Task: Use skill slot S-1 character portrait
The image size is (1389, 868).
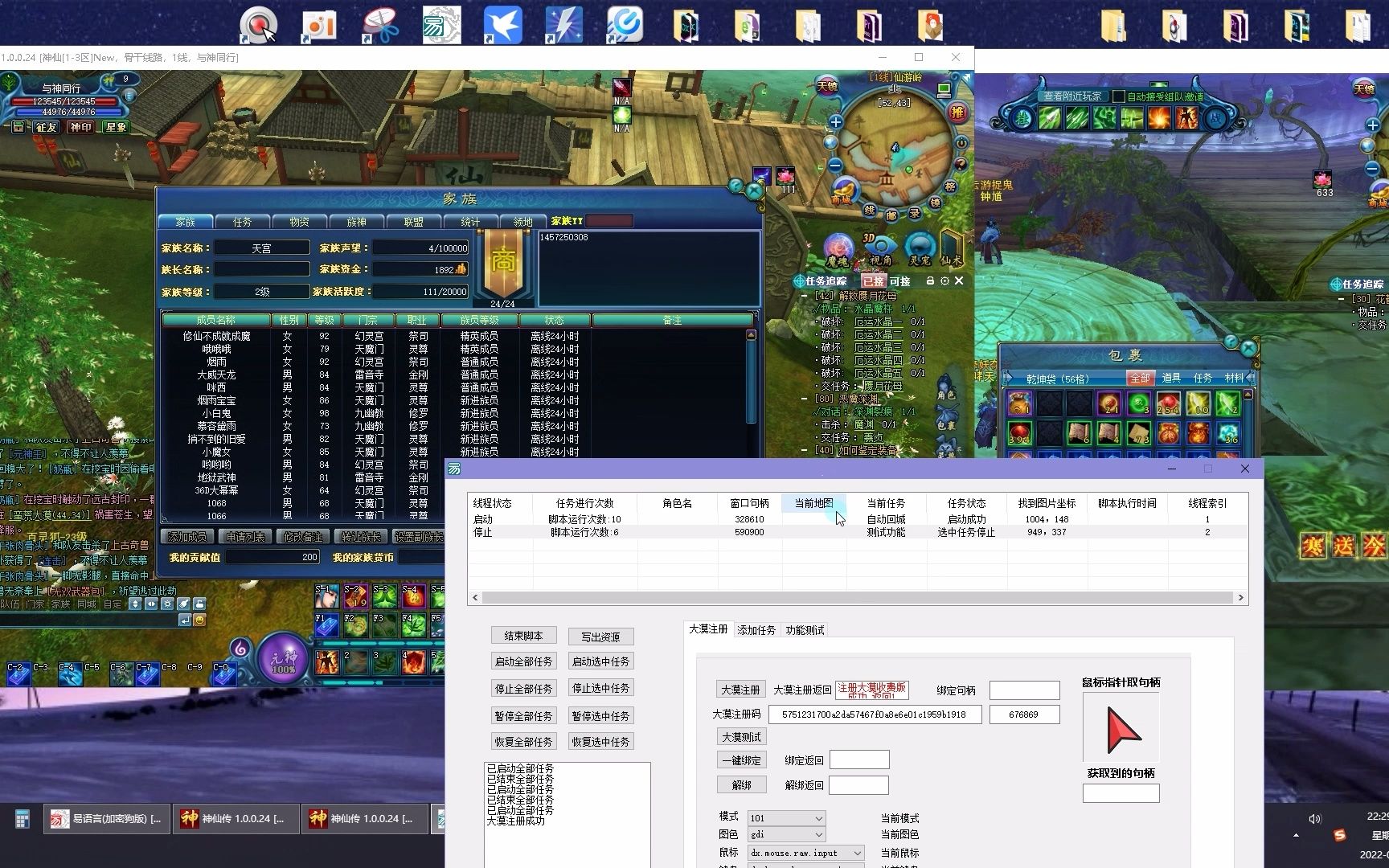Action: tap(326, 596)
